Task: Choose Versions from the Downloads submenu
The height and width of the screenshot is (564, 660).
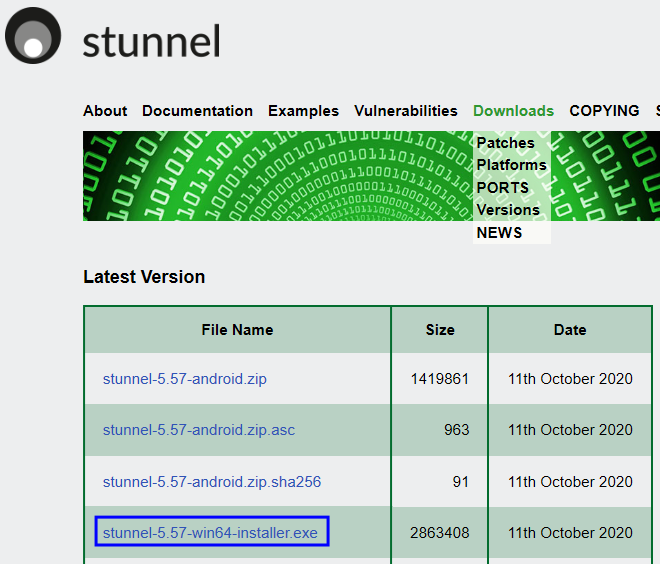Action: point(508,210)
